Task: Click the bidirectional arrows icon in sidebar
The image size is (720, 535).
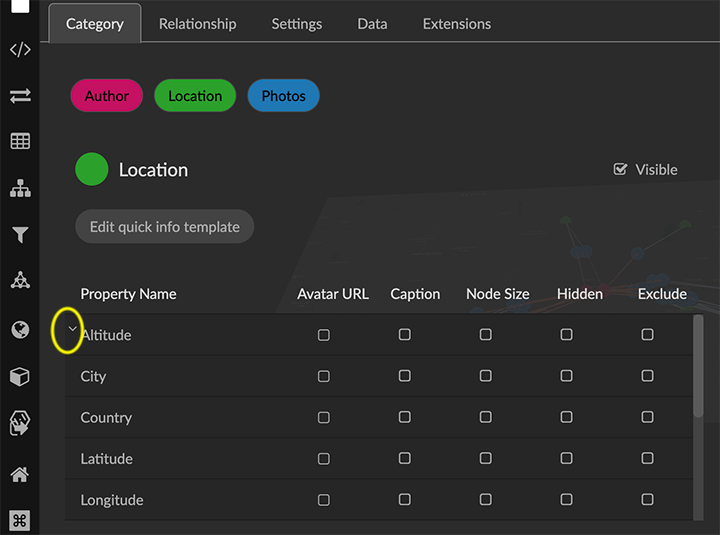Action: (19, 96)
